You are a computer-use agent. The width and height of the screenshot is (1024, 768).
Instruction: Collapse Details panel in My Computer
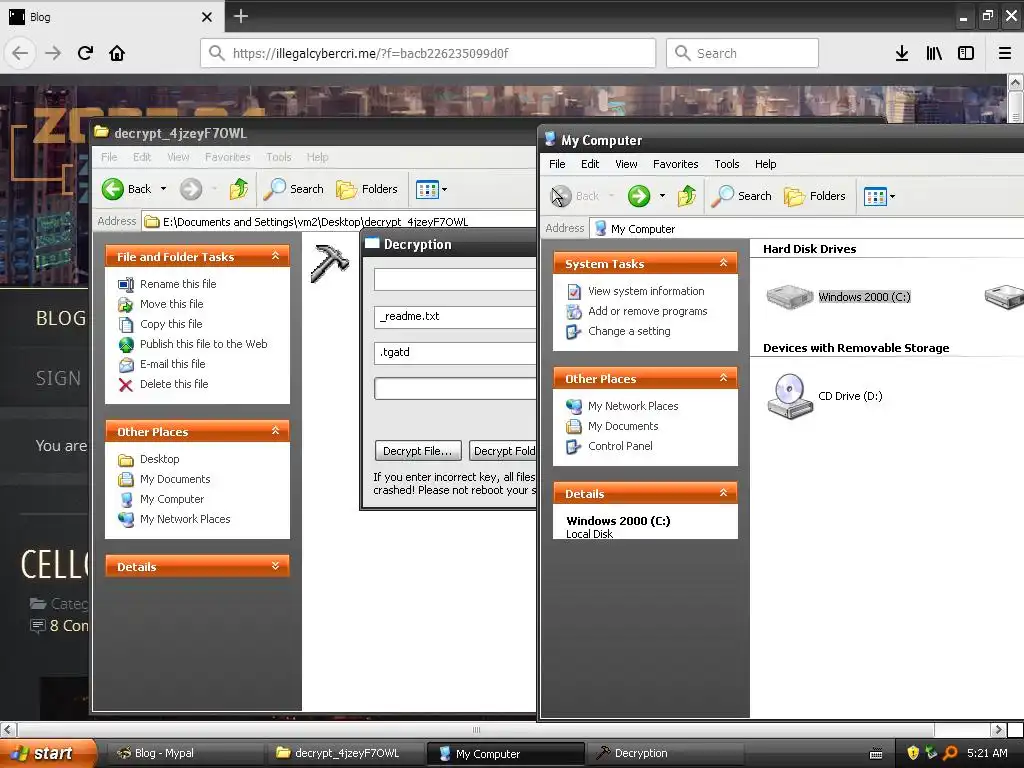(x=724, y=493)
